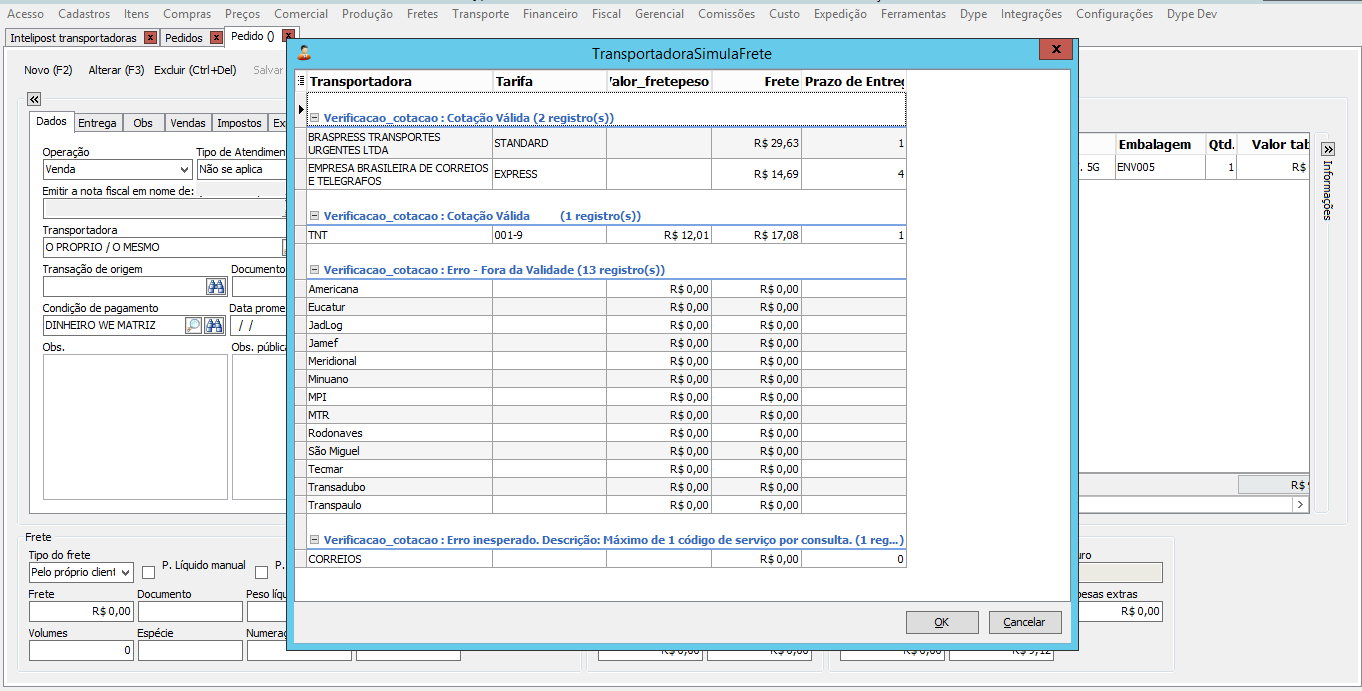Search Transação de origem with binoculars icon
Viewport: 1362px width, 691px height.
[x=216, y=287]
